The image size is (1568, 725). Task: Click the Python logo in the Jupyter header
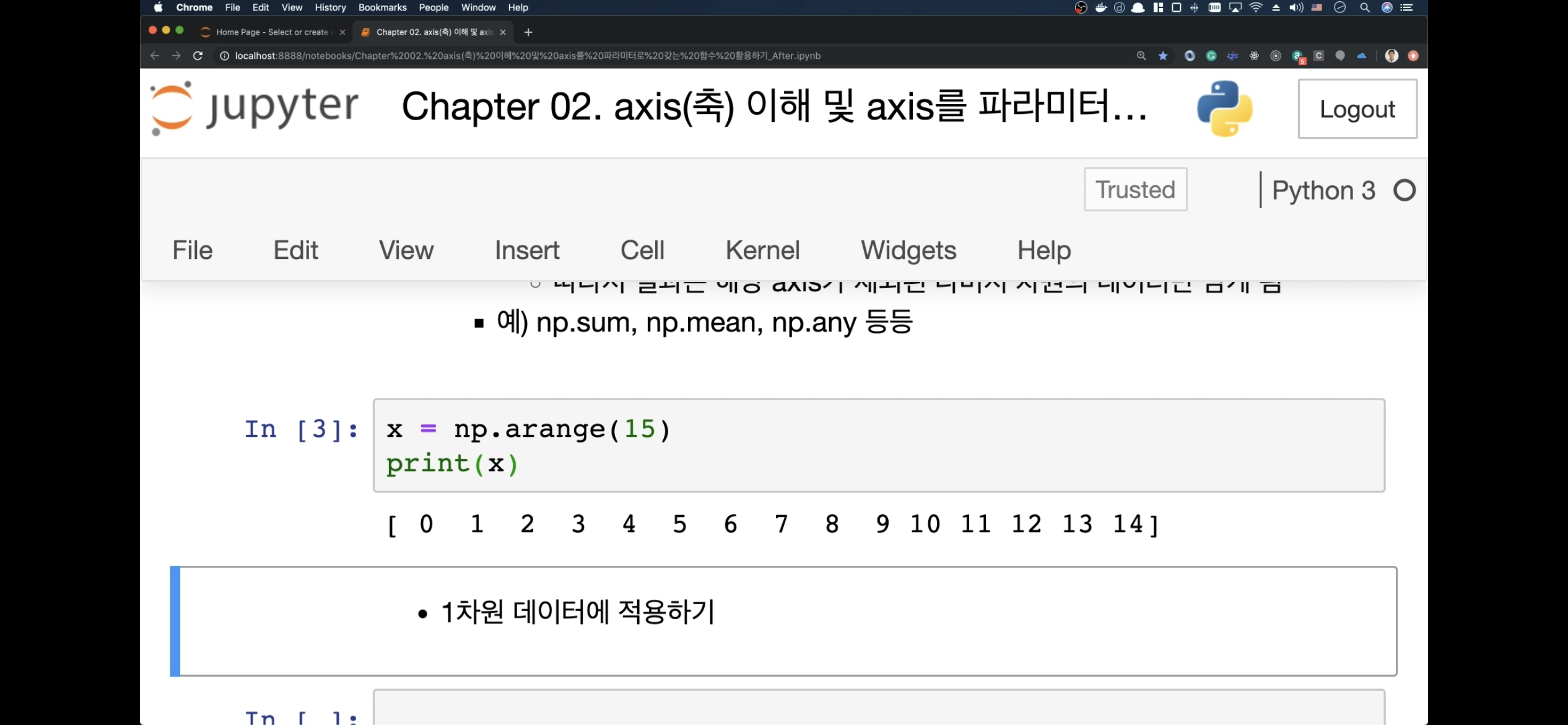click(x=1224, y=108)
